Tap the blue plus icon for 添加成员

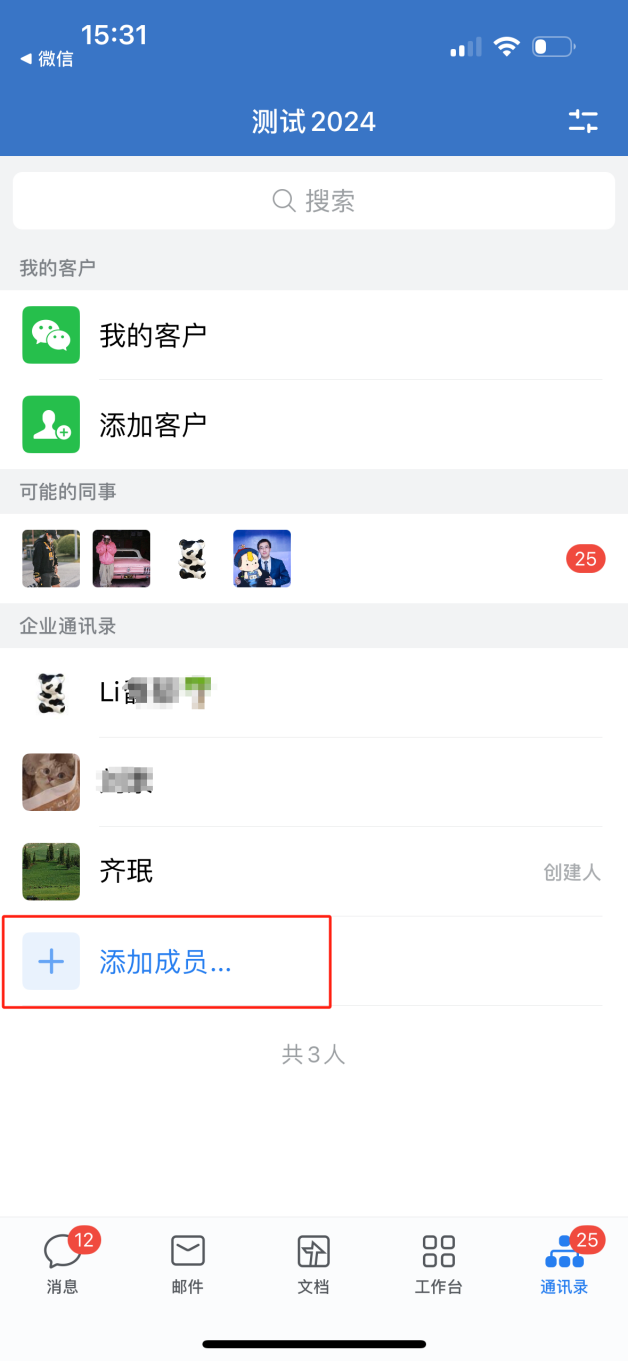click(x=51, y=961)
